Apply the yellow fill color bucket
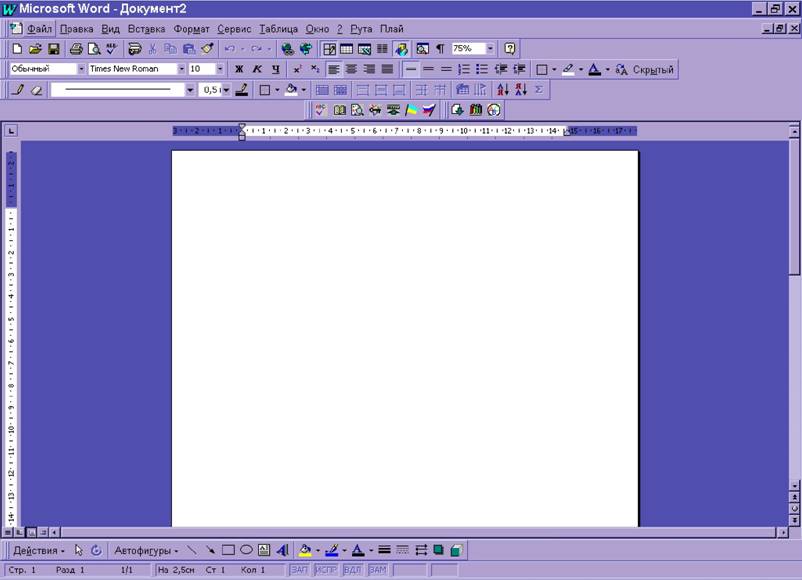The image size is (802, 580). (305, 550)
